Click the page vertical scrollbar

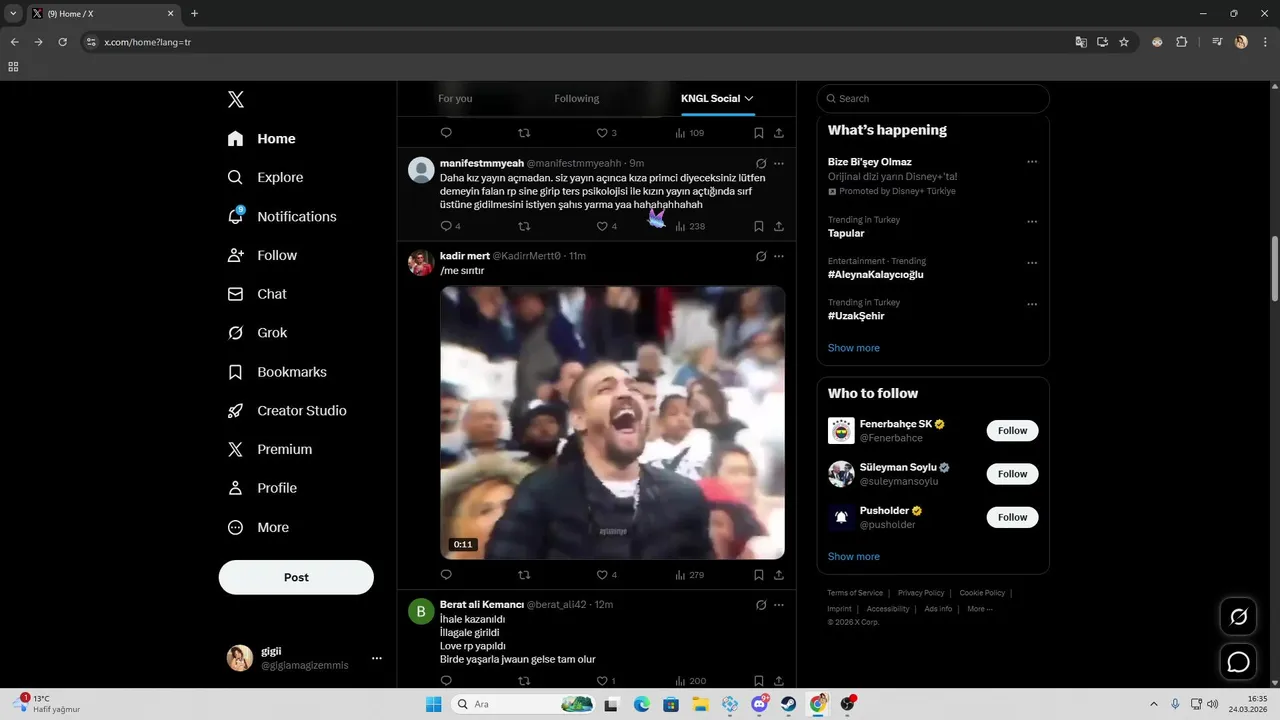click(1274, 269)
